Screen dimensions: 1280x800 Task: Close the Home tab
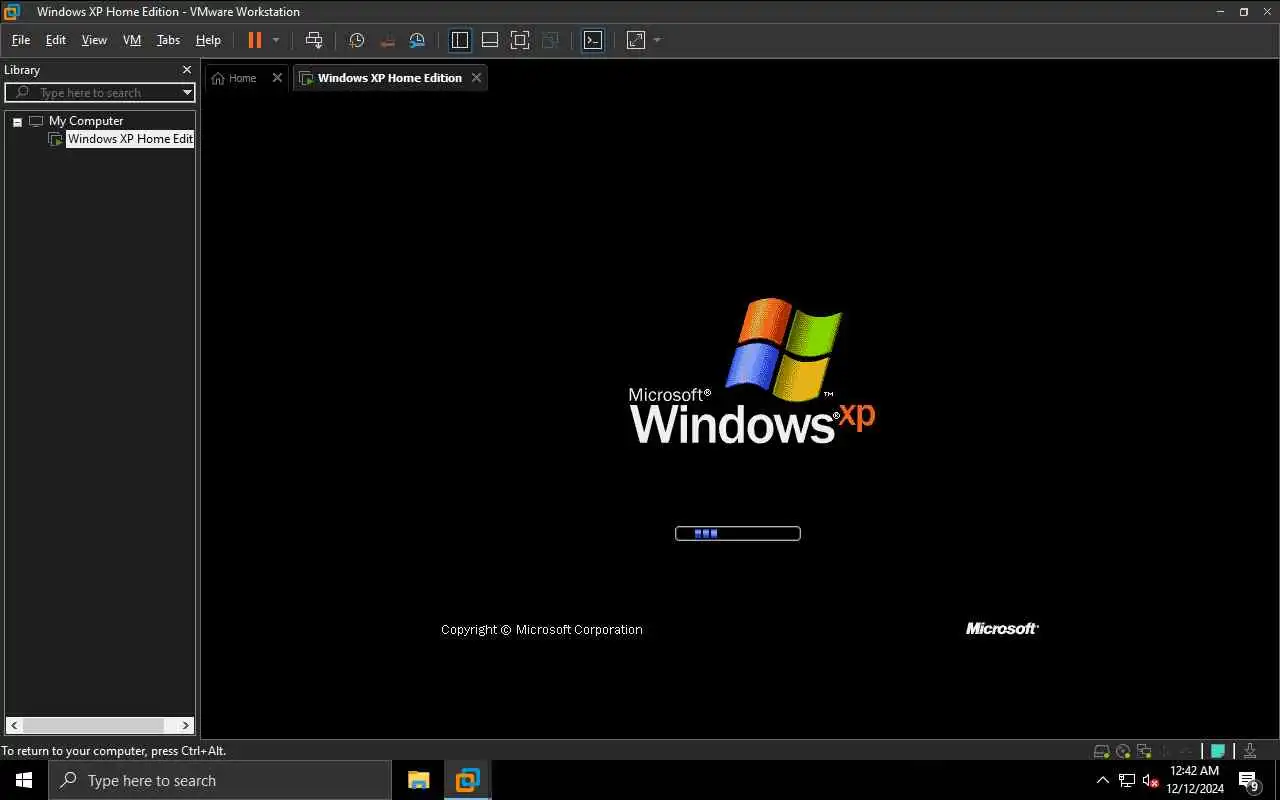tap(277, 78)
